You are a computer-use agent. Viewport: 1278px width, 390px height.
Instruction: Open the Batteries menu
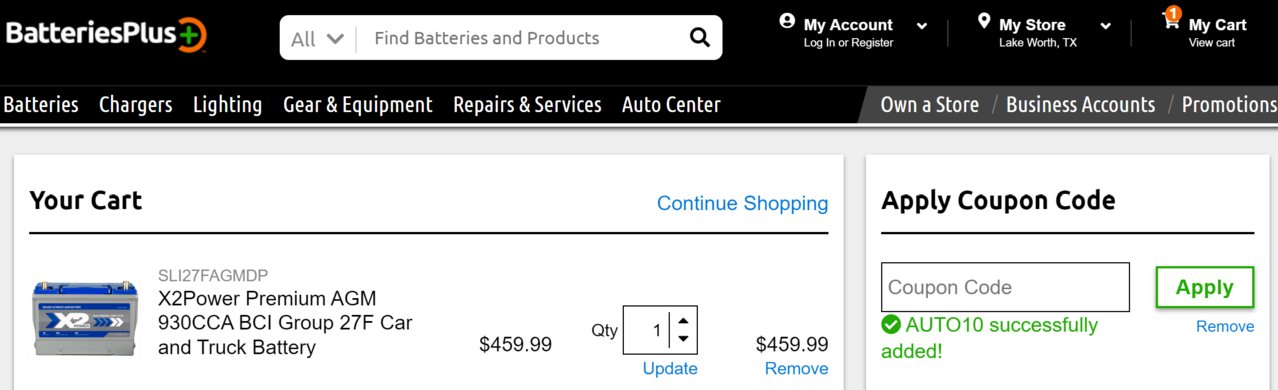tap(41, 104)
